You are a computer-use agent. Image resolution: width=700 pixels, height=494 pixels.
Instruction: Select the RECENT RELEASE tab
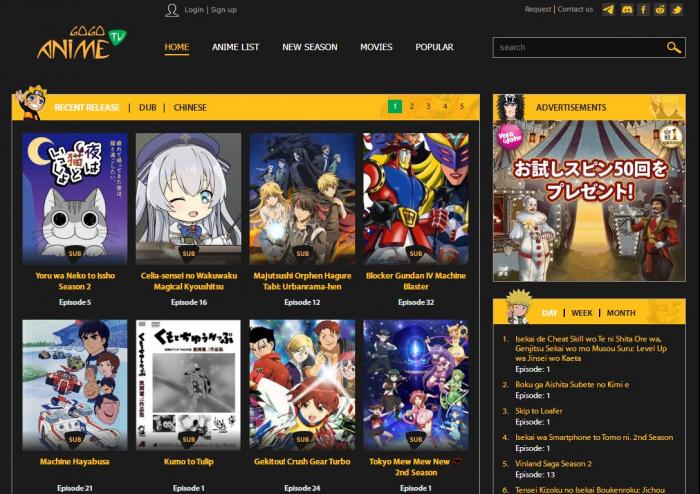[87, 108]
